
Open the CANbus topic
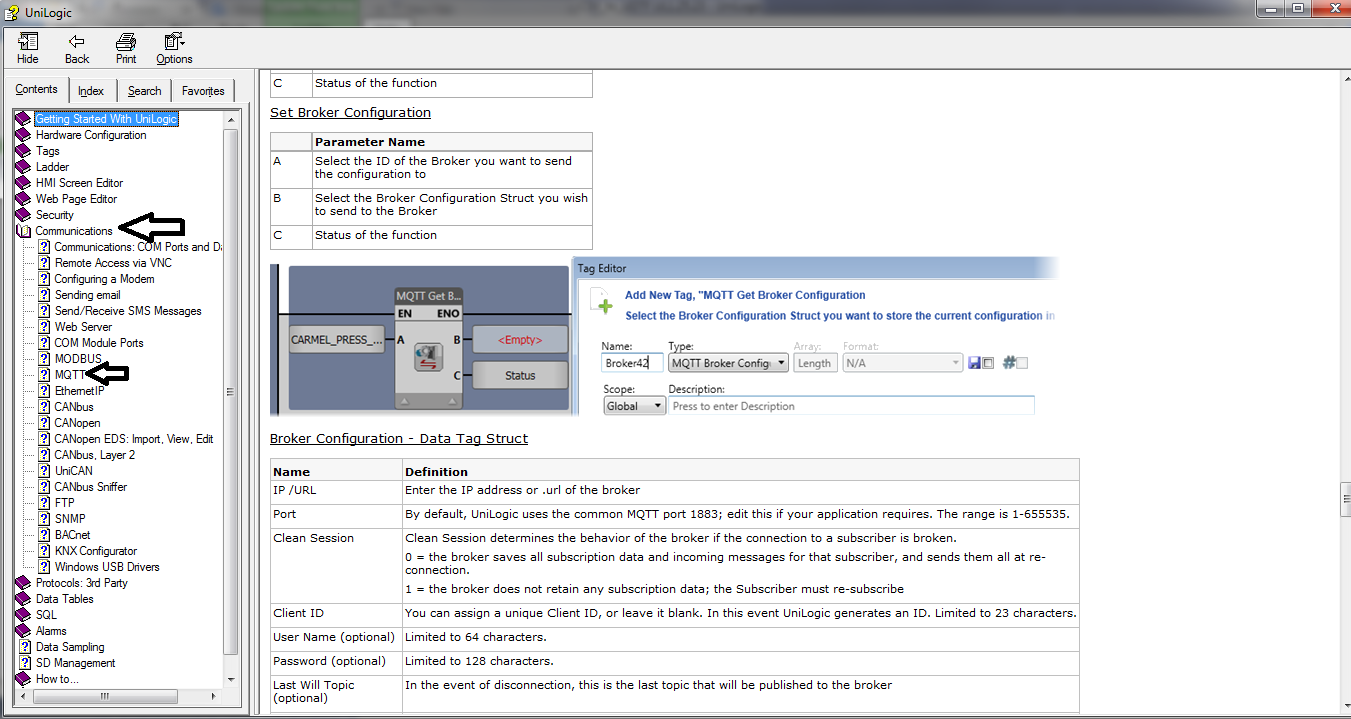[74, 407]
